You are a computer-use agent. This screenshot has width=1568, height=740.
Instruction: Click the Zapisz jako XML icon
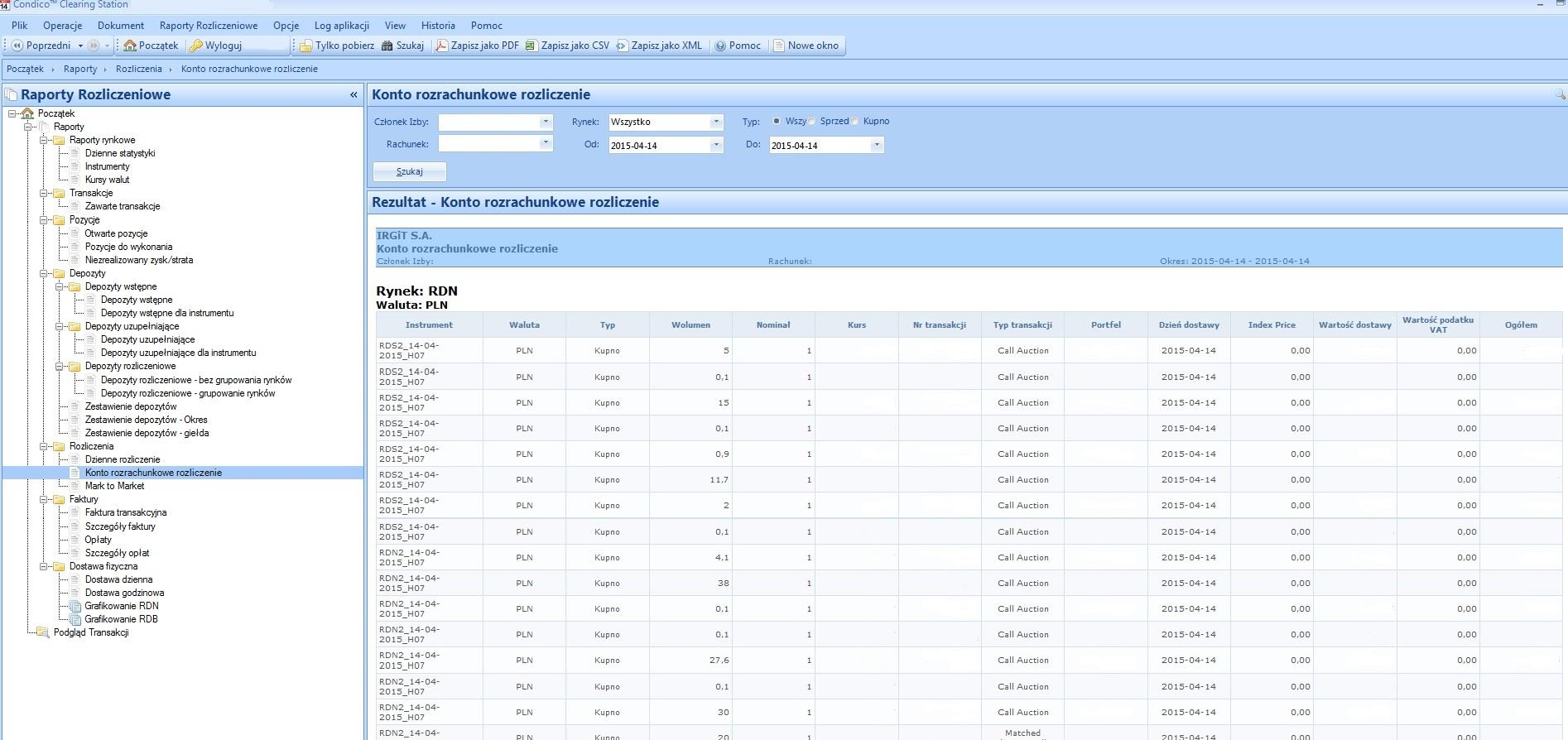click(x=622, y=46)
